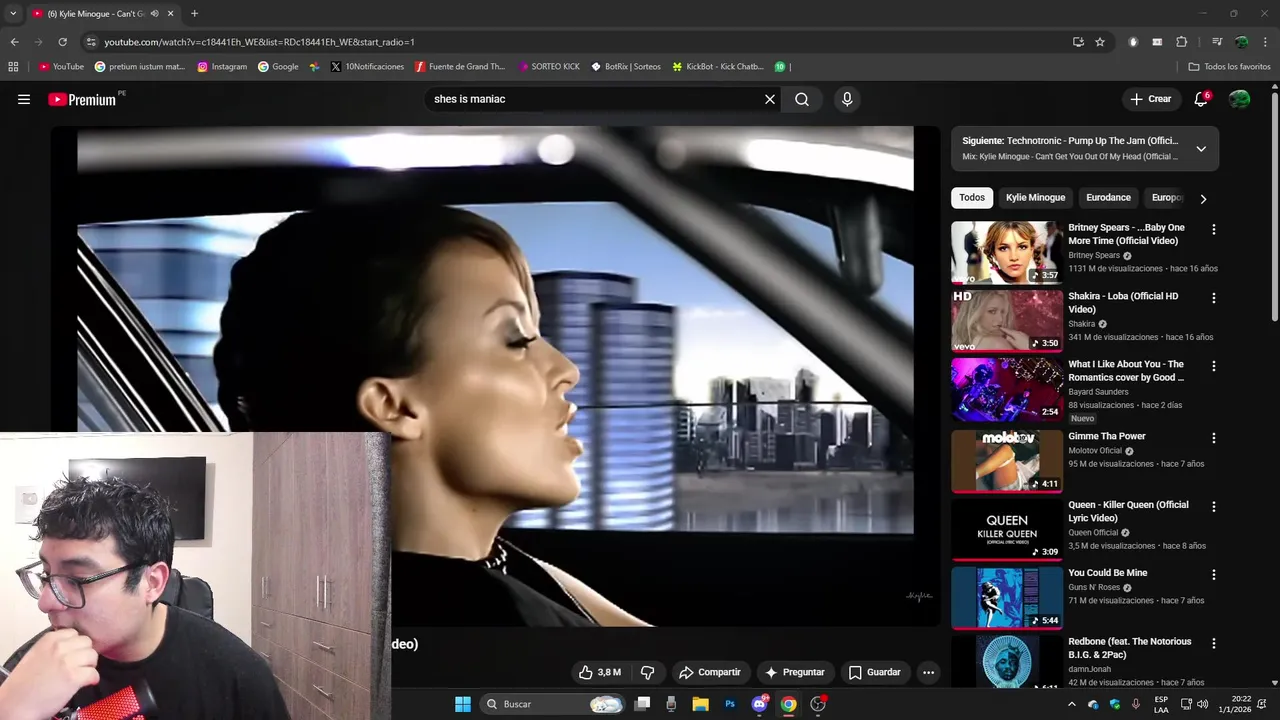This screenshot has width=1280, height=720.
Task: Open the Windows Start menu
Action: point(463,704)
